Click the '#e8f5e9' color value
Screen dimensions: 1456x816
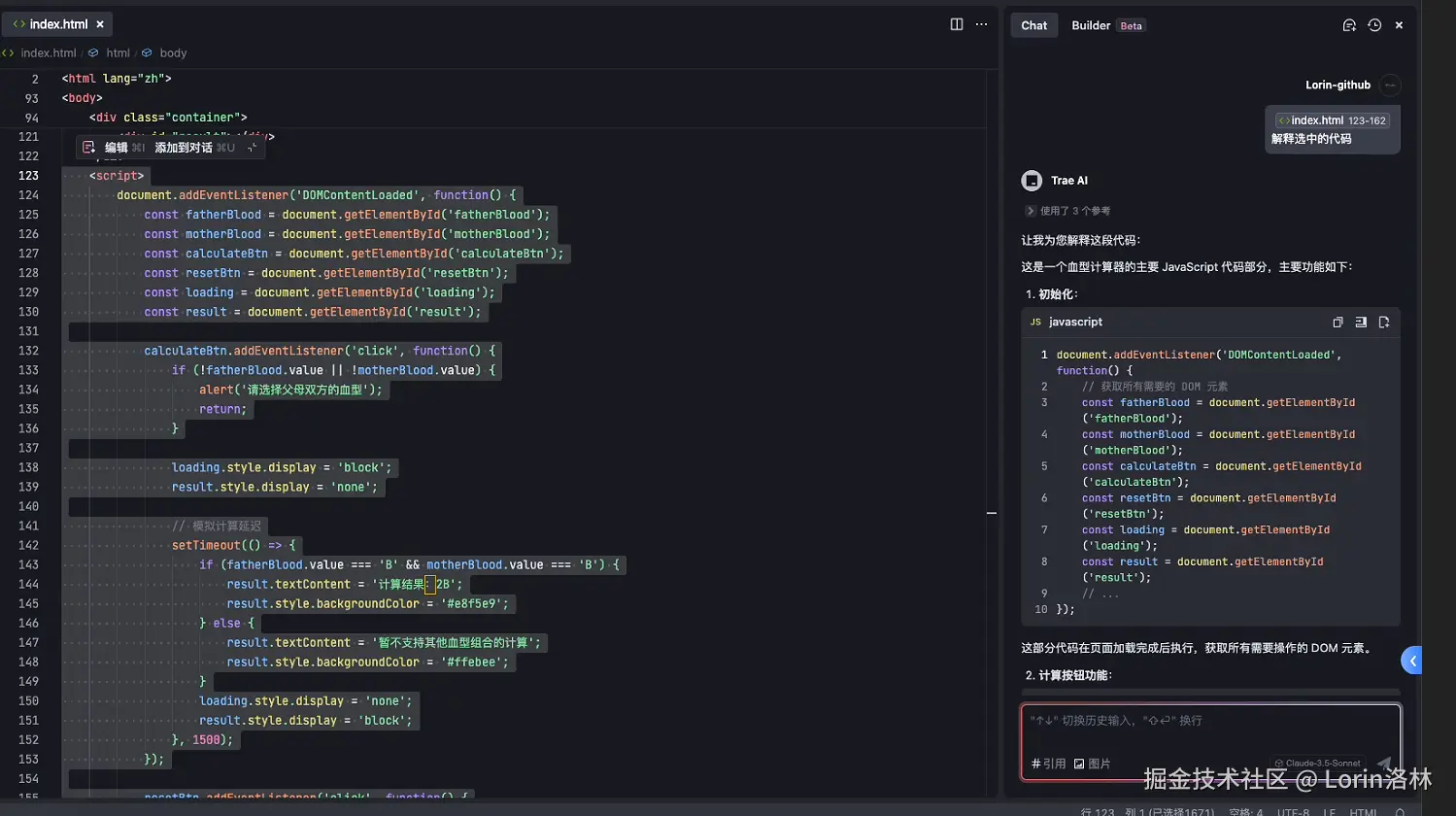[474, 603]
